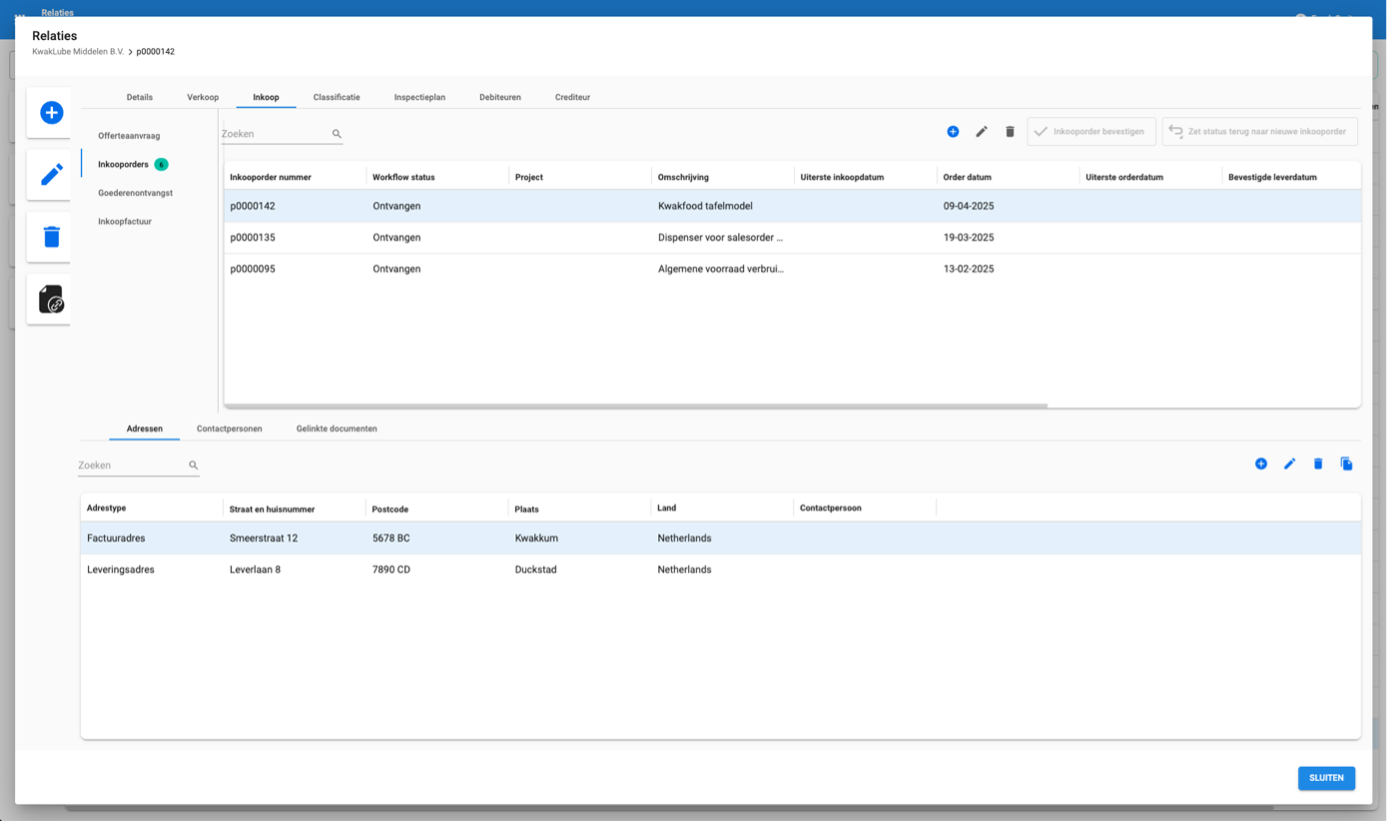Viewport: 1390px width, 825px height.
Task: Click Zet status terug naar nieuwe inkooporder
Action: point(1260,132)
